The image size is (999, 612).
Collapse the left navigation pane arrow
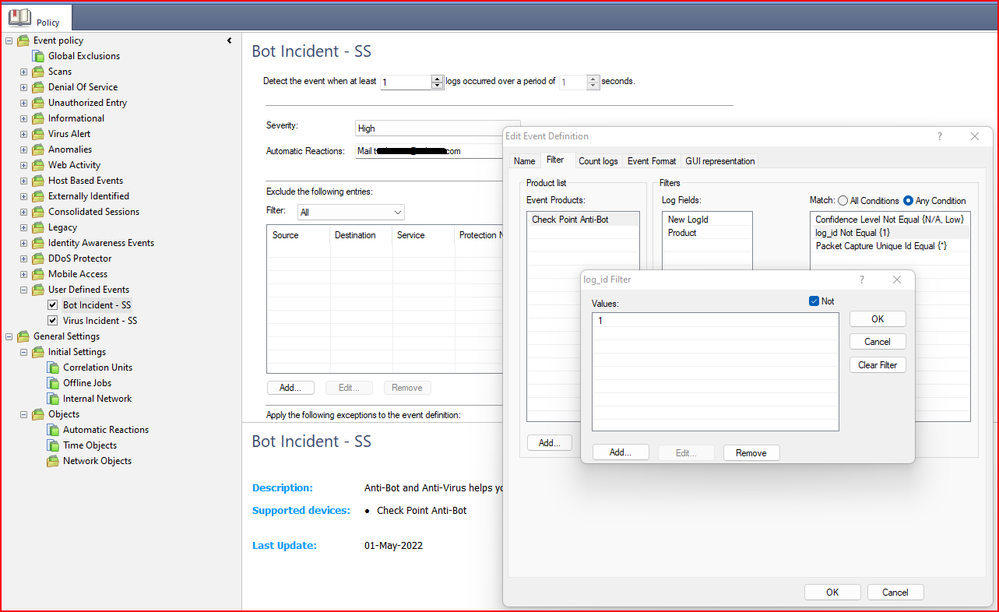229,41
